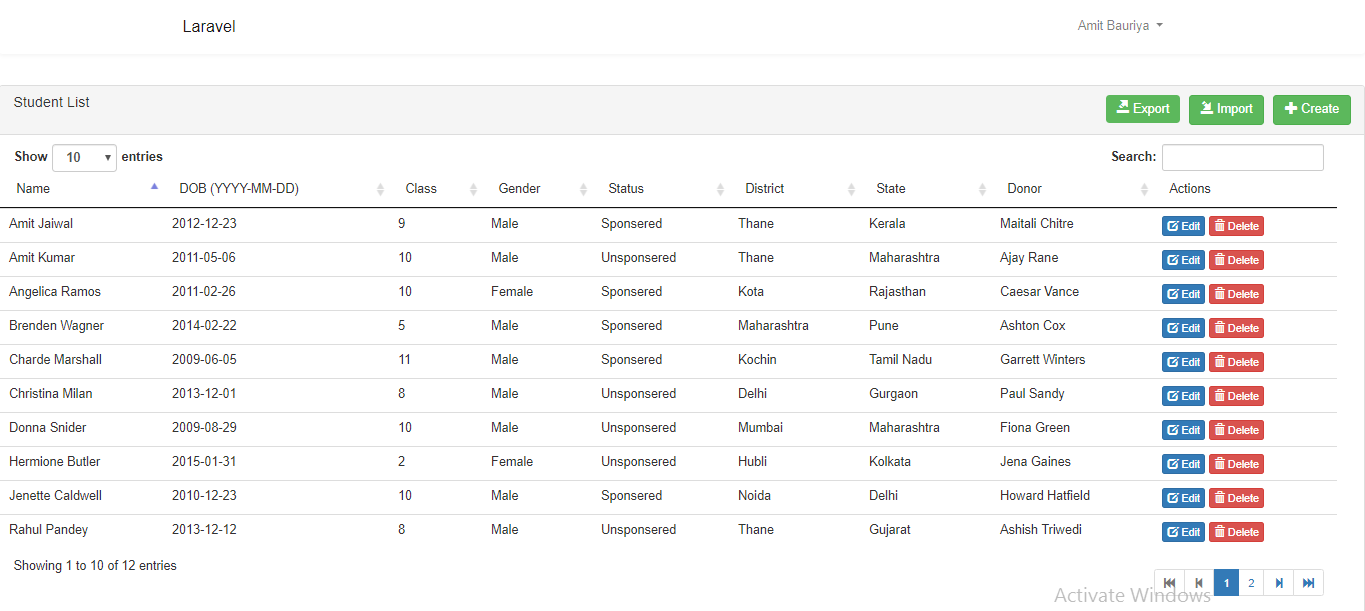
Task: Click the Search input field
Action: pyautogui.click(x=1242, y=157)
